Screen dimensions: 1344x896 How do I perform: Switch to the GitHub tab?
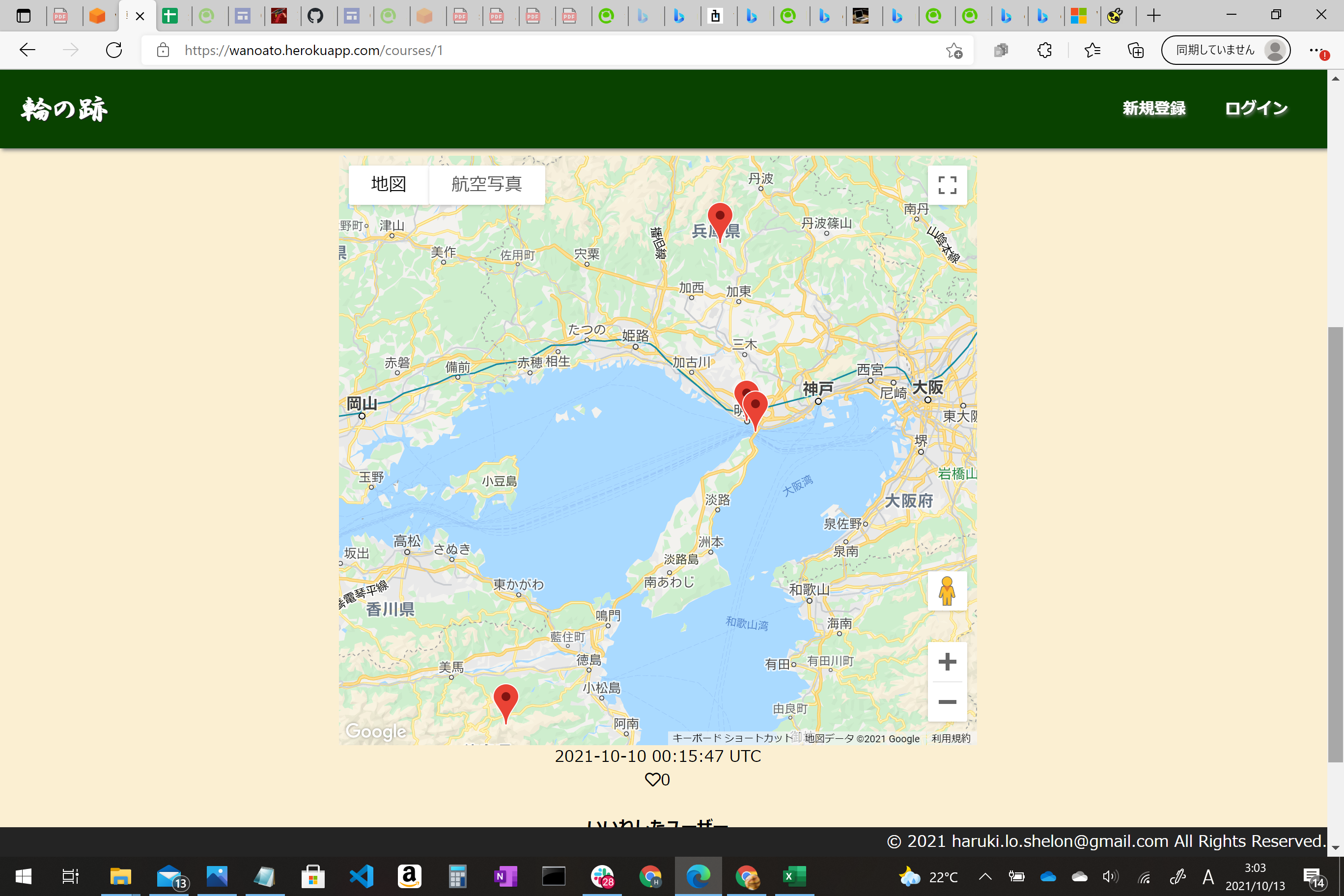[315, 15]
